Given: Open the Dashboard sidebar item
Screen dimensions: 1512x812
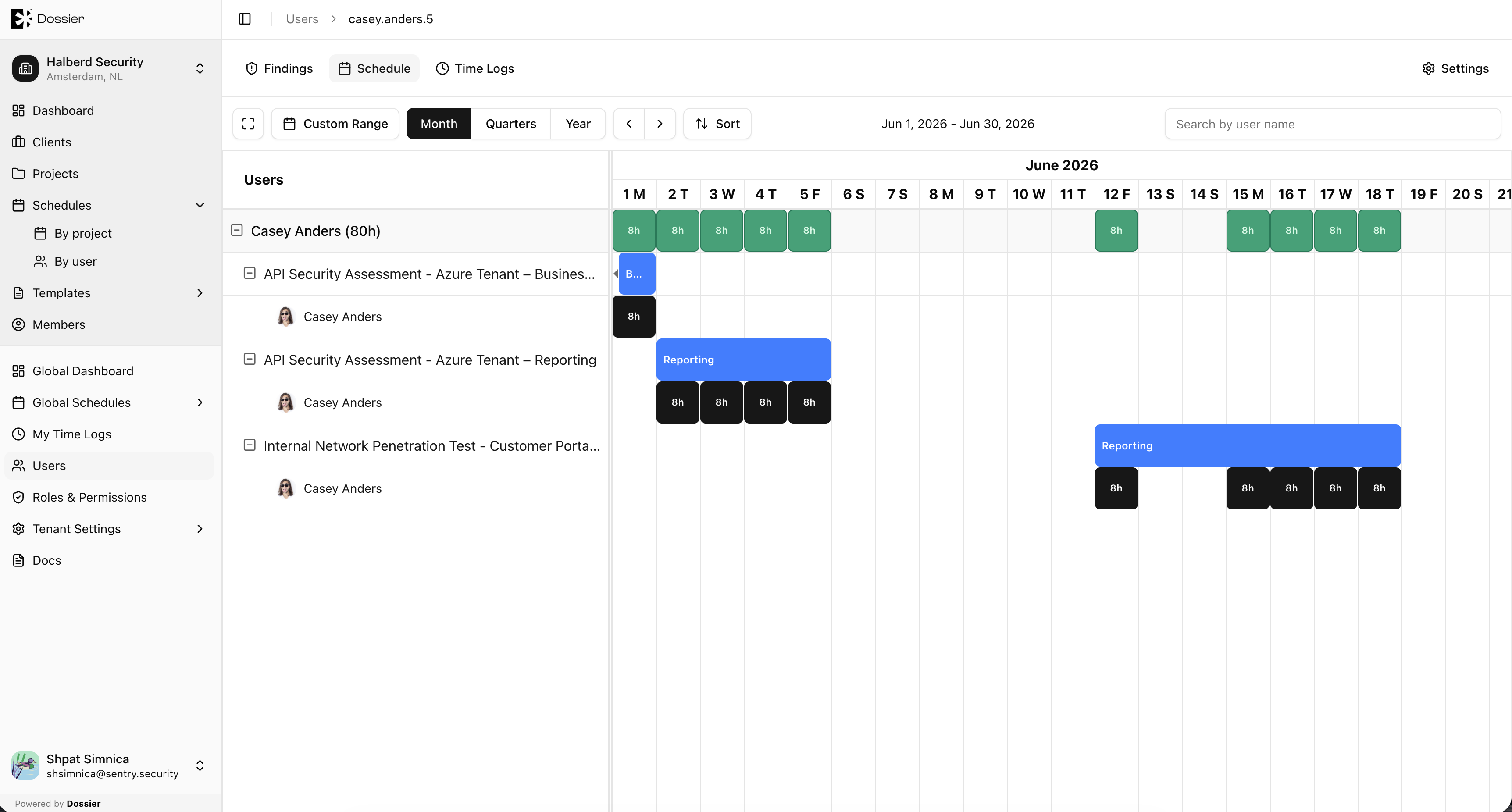Looking at the screenshot, I should pyautogui.click(x=111, y=110).
